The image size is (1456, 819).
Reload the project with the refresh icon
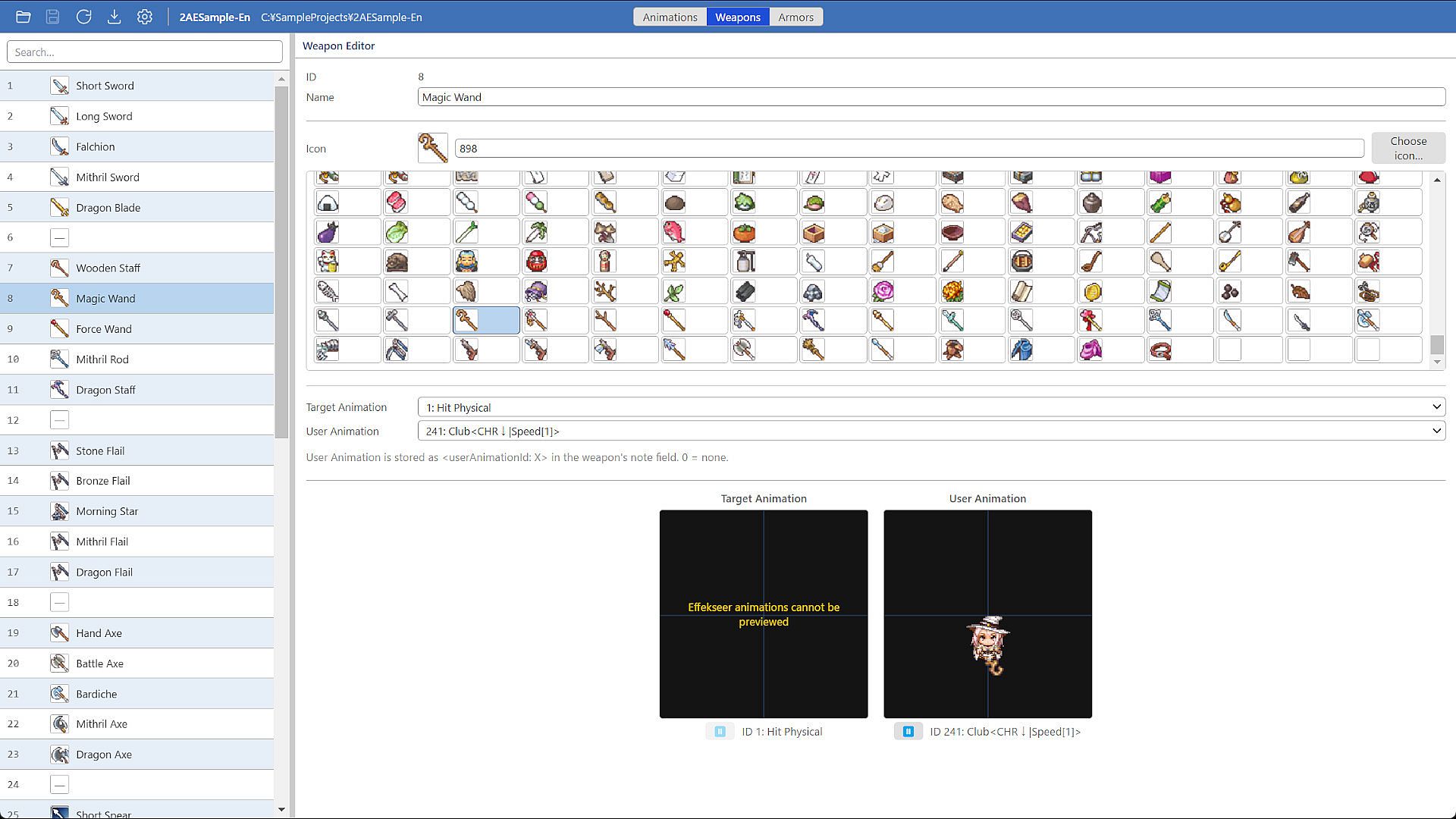(x=83, y=17)
